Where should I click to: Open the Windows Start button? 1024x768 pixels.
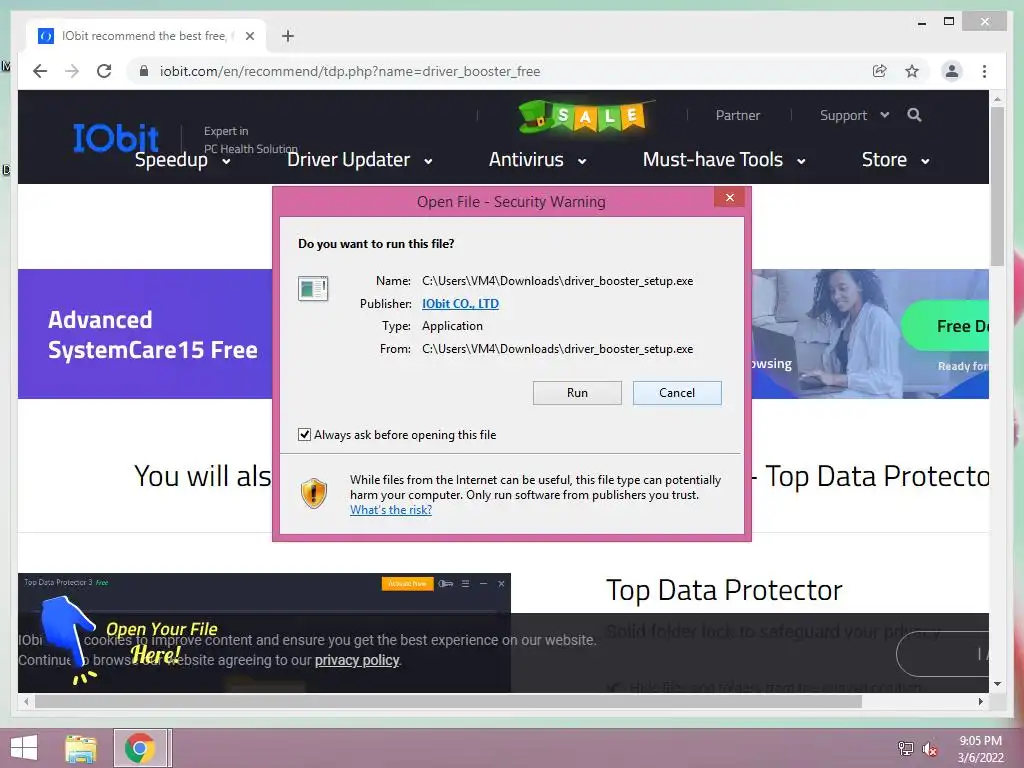24,748
